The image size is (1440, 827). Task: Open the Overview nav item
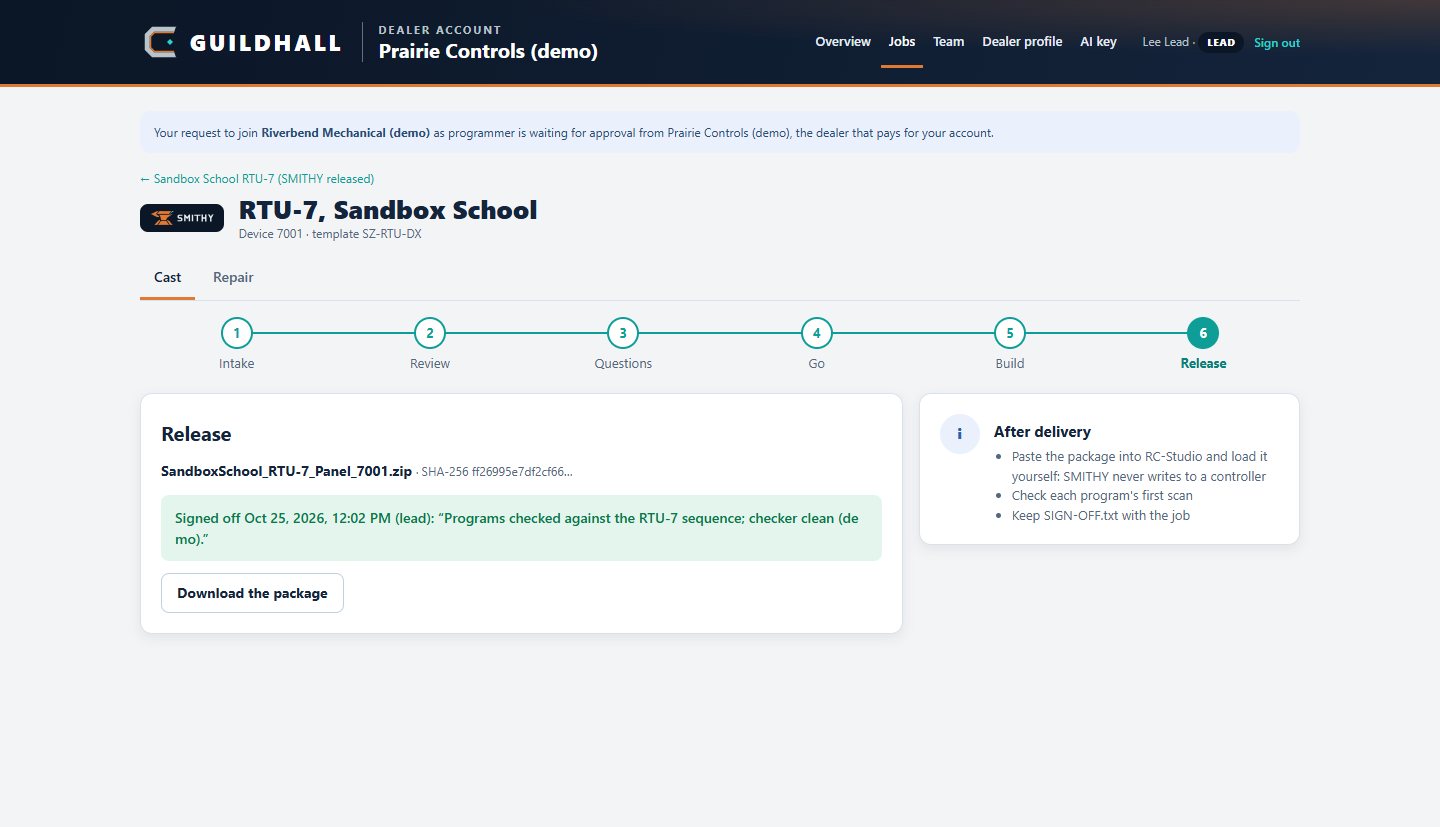coord(843,42)
